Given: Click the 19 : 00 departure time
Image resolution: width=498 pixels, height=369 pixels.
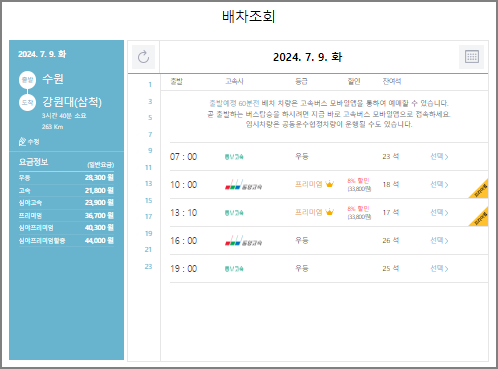Looking at the screenshot, I should tap(183, 269).
